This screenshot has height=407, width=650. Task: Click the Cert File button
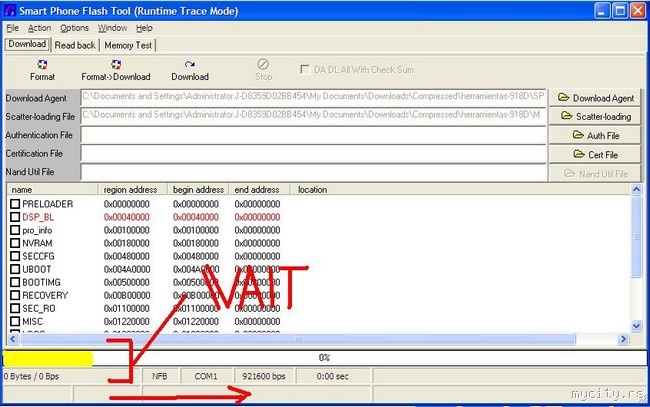click(x=594, y=155)
